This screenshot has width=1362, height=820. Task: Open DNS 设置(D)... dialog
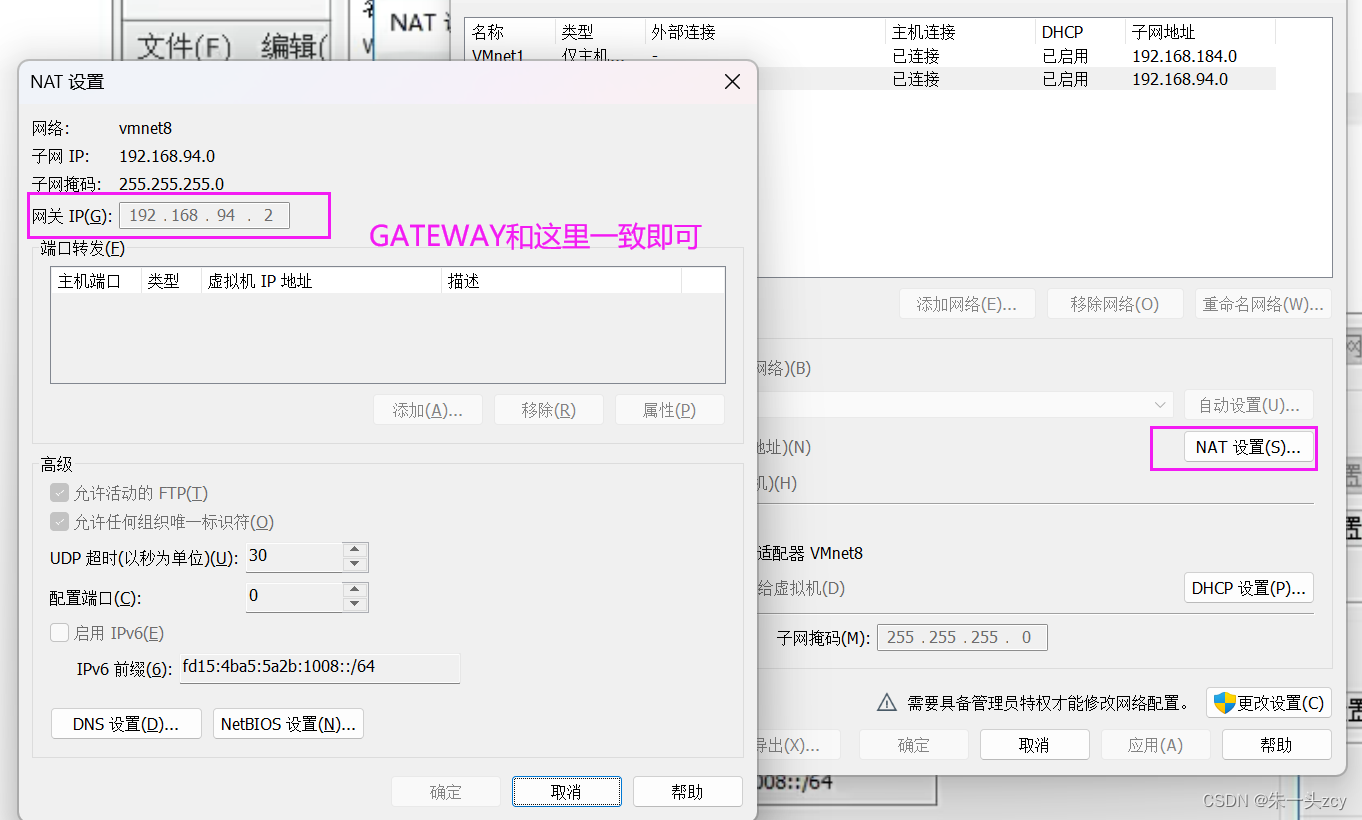click(x=126, y=724)
